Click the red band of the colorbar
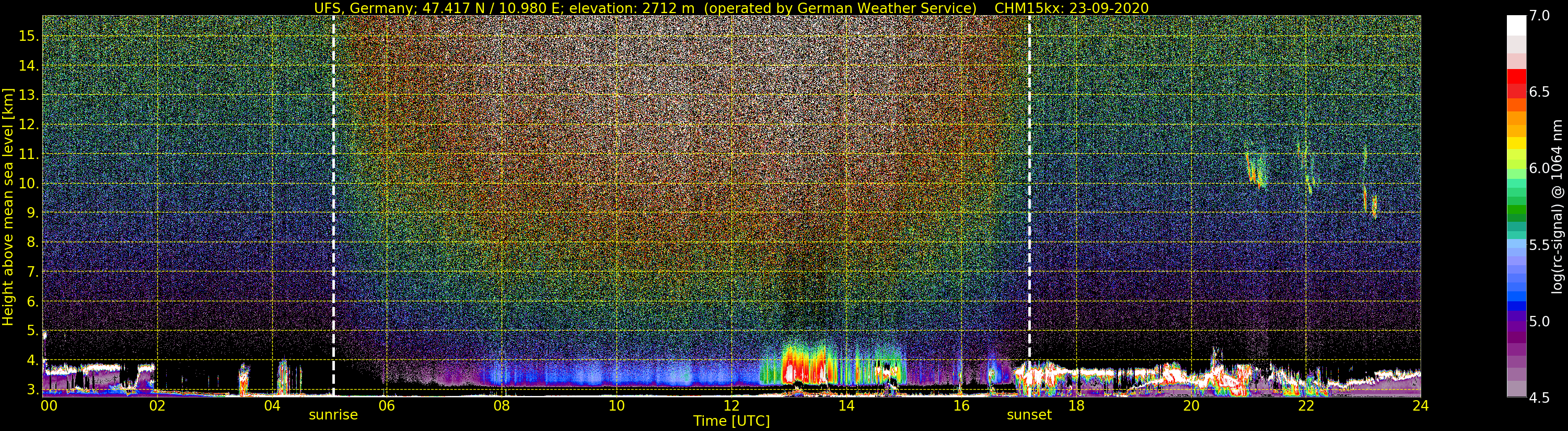The image size is (1568, 431). [1516, 82]
